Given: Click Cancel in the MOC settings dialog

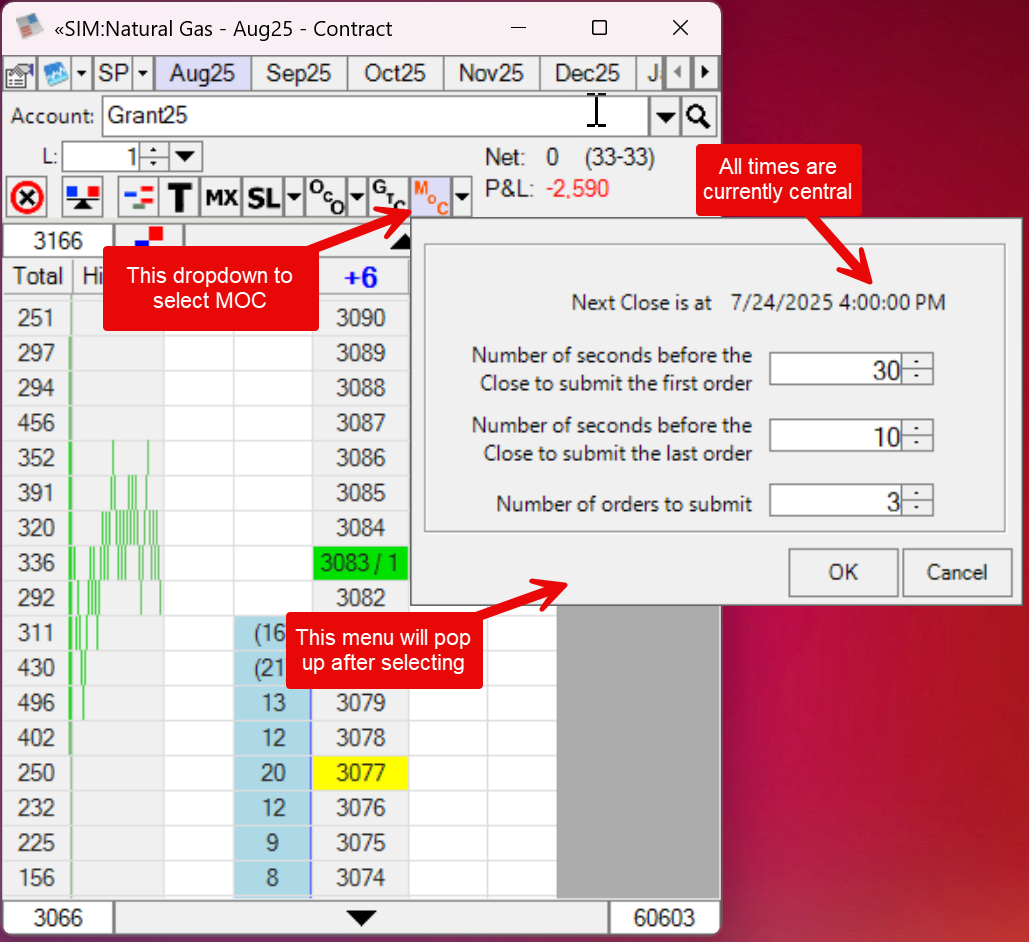Looking at the screenshot, I should click(x=956, y=572).
